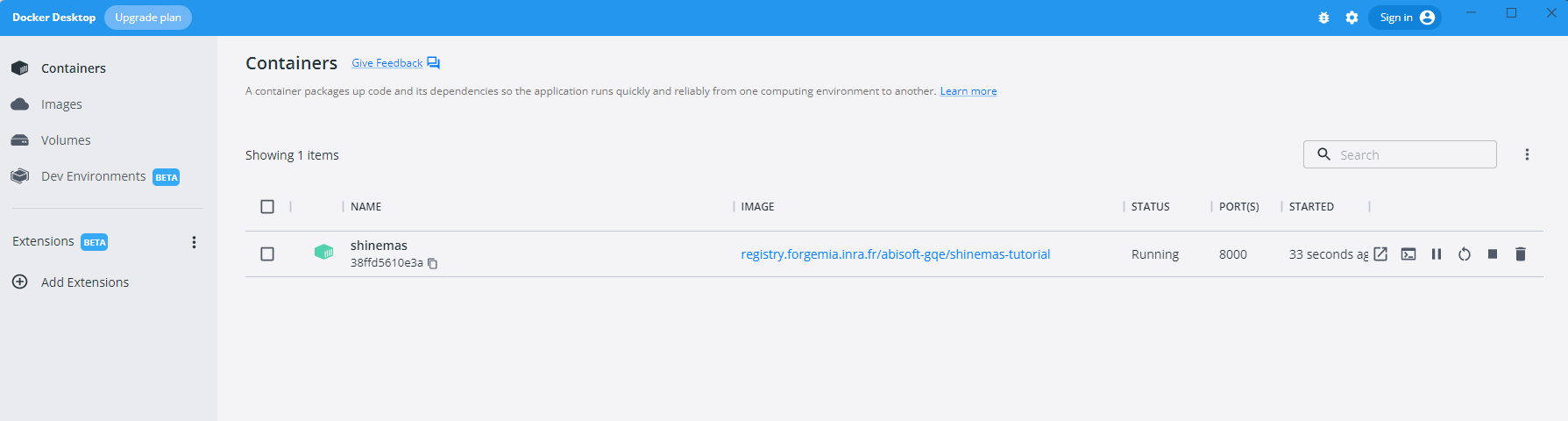Click the Extensions heading
This screenshot has width=1568, height=421.
43,241
